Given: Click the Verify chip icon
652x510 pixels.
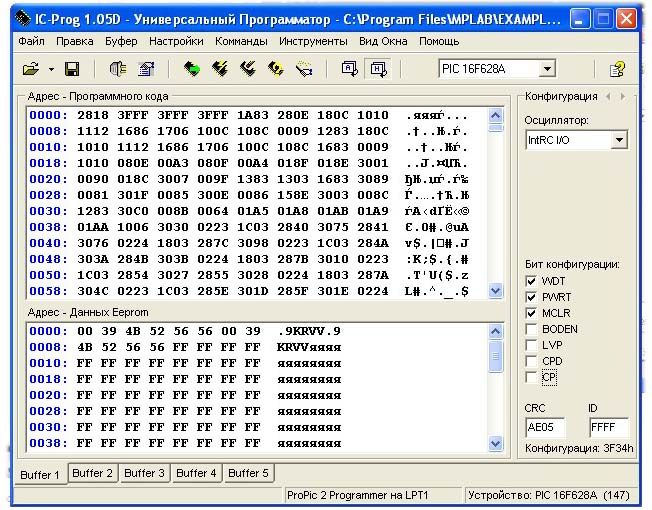Looking at the screenshot, I should coord(275,69).
